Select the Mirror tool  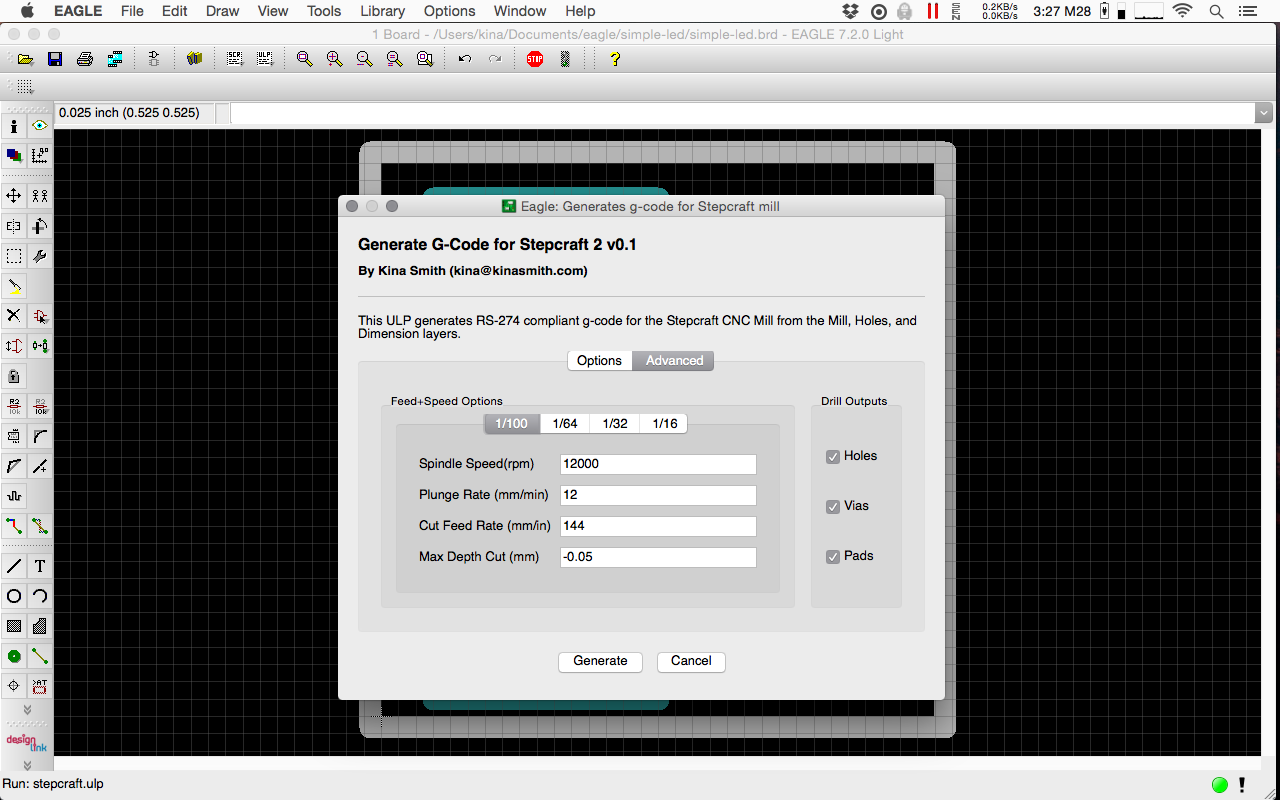click(x=14, y=226)
